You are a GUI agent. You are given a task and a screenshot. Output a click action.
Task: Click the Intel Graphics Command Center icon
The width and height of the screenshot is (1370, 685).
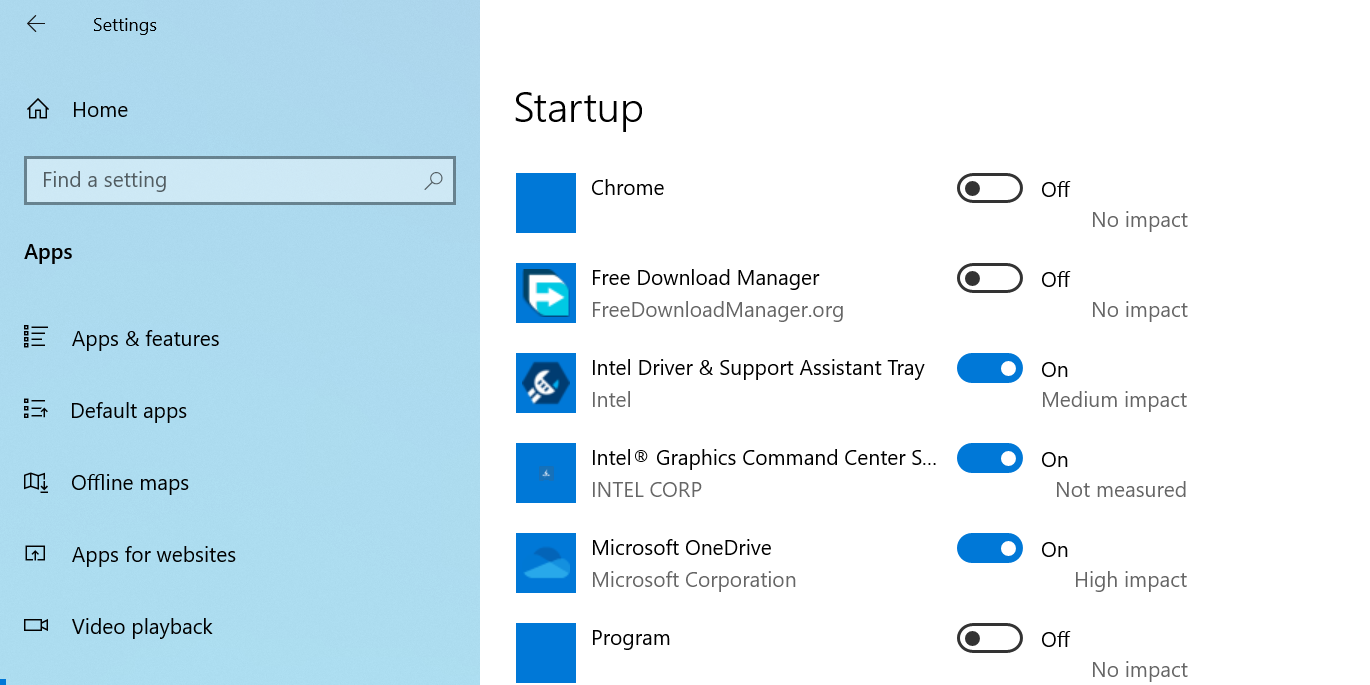546,473
